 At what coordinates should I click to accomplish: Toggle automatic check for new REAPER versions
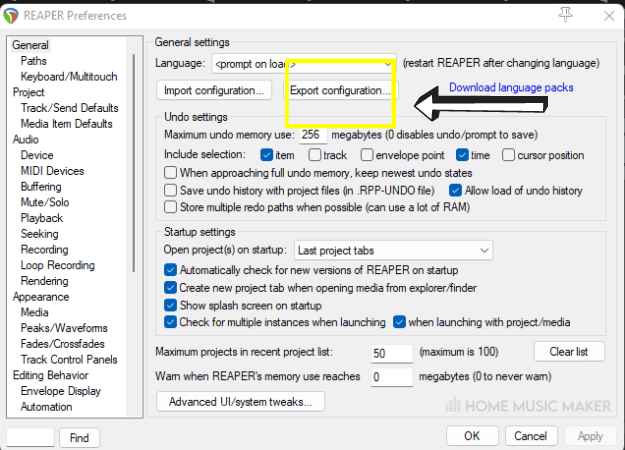pyautogui.click(x=170, y=270)
